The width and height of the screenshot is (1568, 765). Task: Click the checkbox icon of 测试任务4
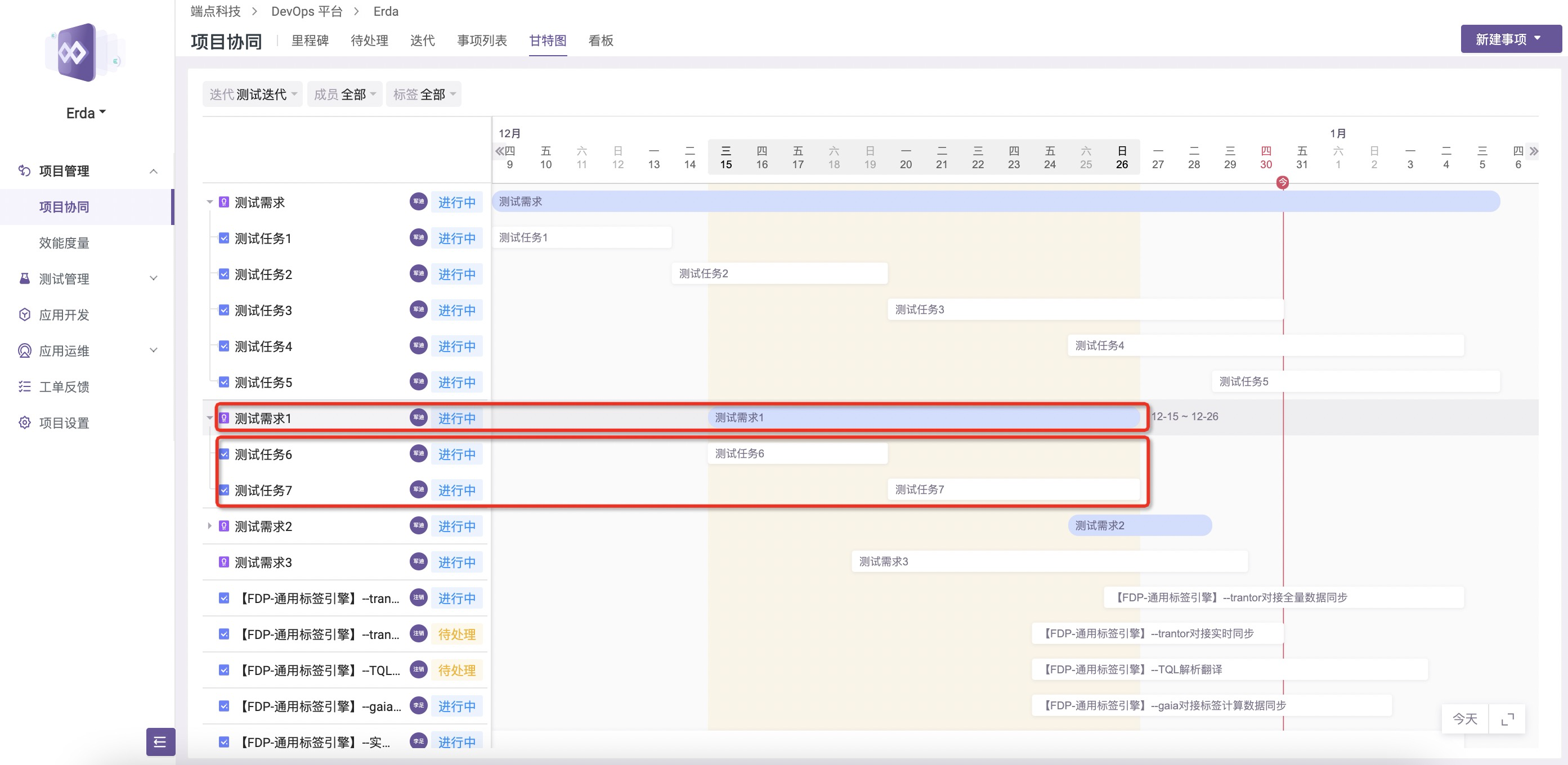(224, 346)
